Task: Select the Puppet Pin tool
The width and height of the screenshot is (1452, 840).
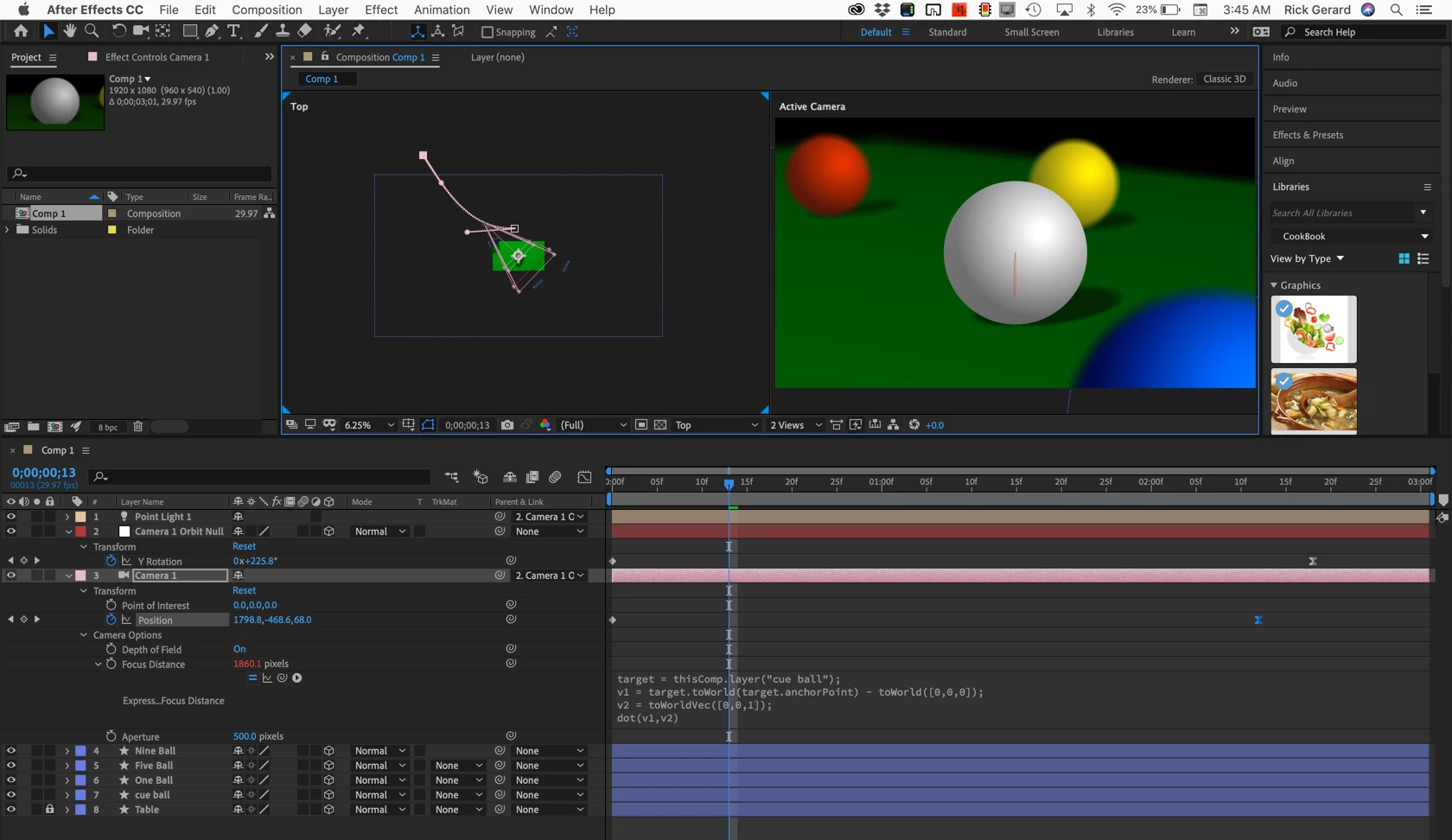Action: (x=359, y=31)
